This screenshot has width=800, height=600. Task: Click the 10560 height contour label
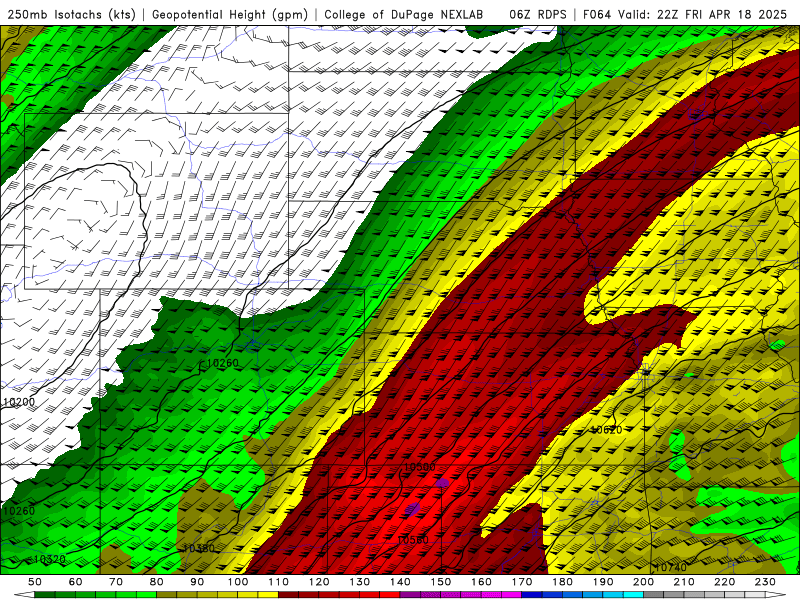[x=413, y=540]
